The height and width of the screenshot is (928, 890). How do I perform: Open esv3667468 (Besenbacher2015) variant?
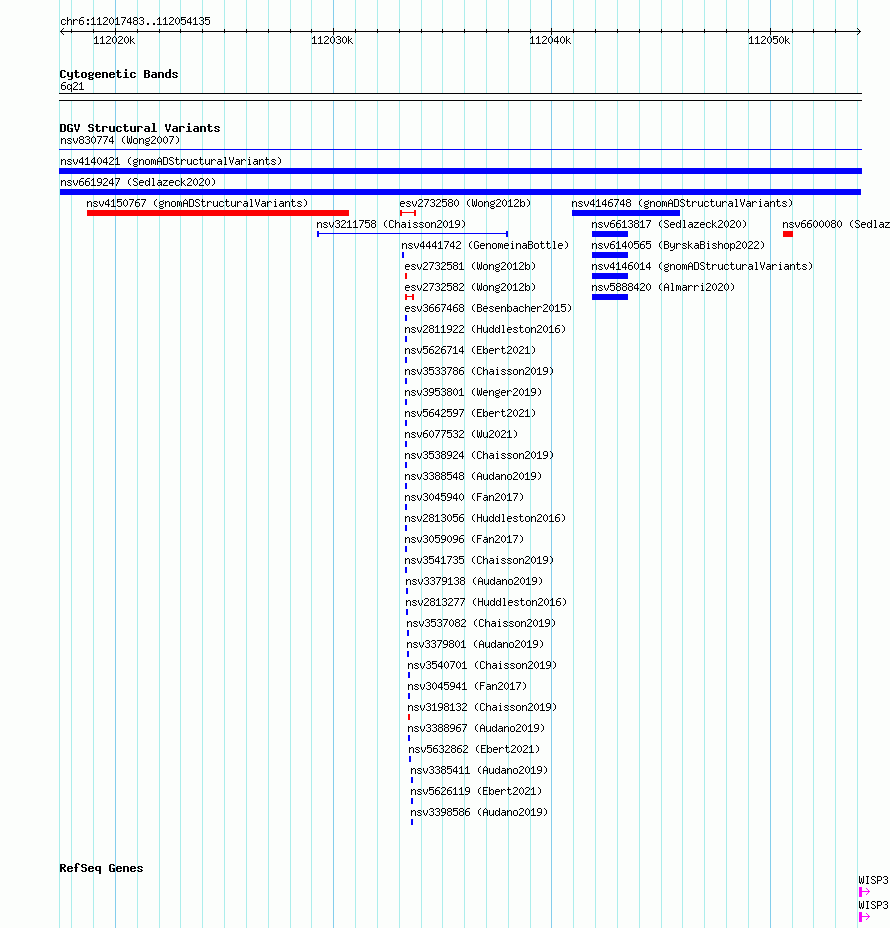pyautogui.click(x=488, y=308)
